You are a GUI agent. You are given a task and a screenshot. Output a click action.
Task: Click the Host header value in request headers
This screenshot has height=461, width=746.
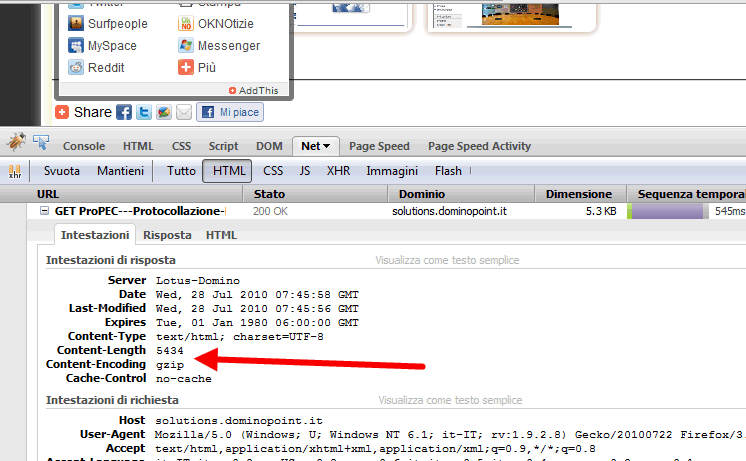[239, 421]
